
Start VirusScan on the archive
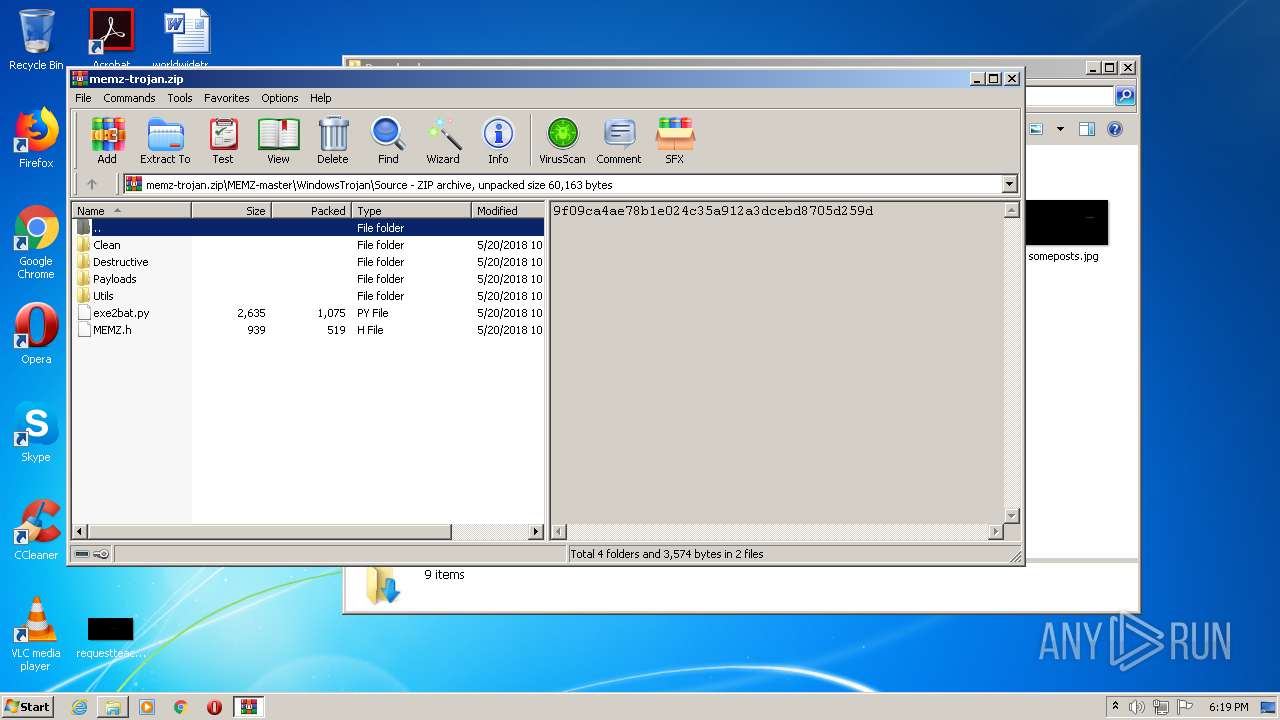click(x=562, y=140)
